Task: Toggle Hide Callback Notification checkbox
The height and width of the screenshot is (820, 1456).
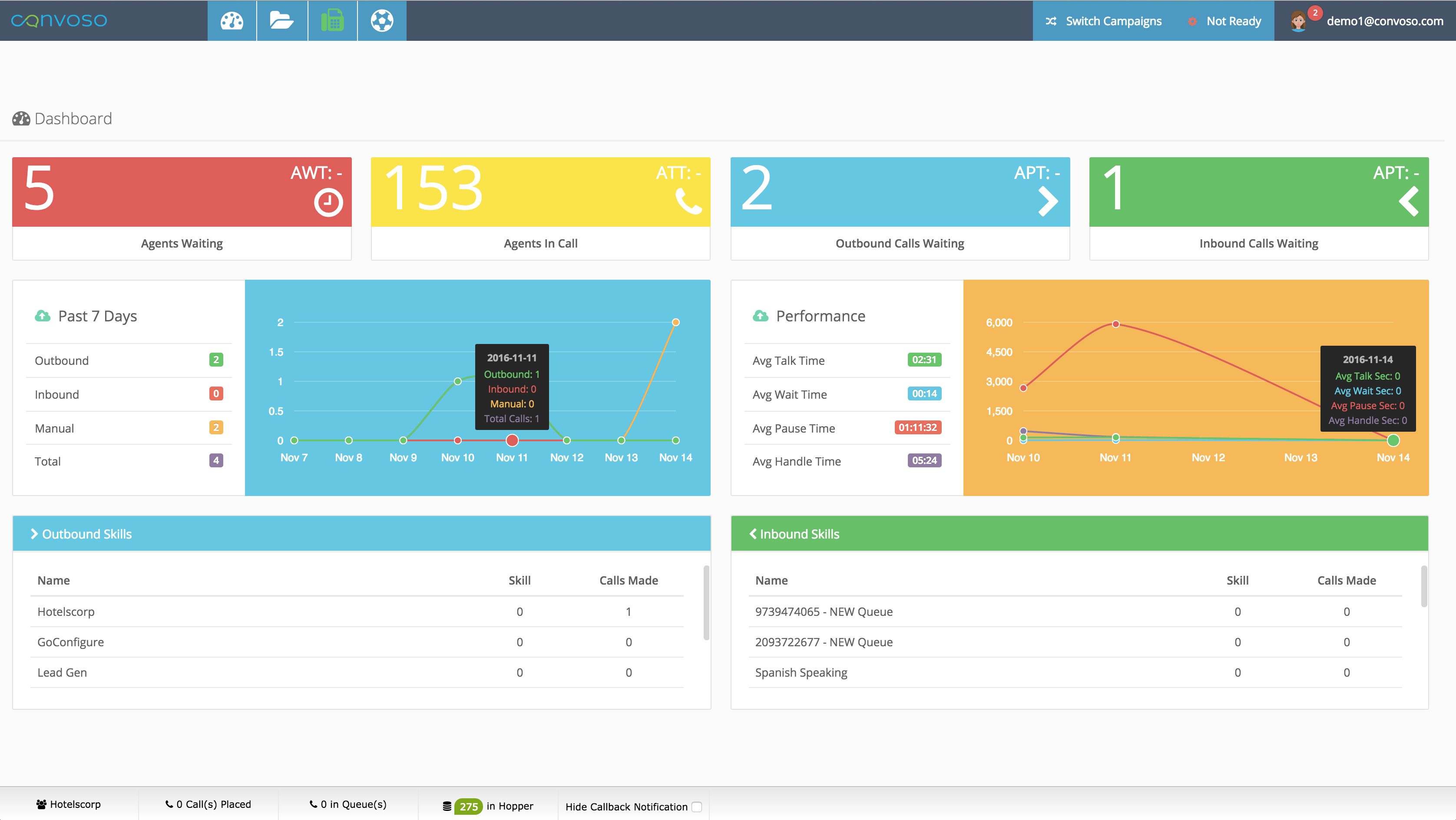Action: [697, 807]
